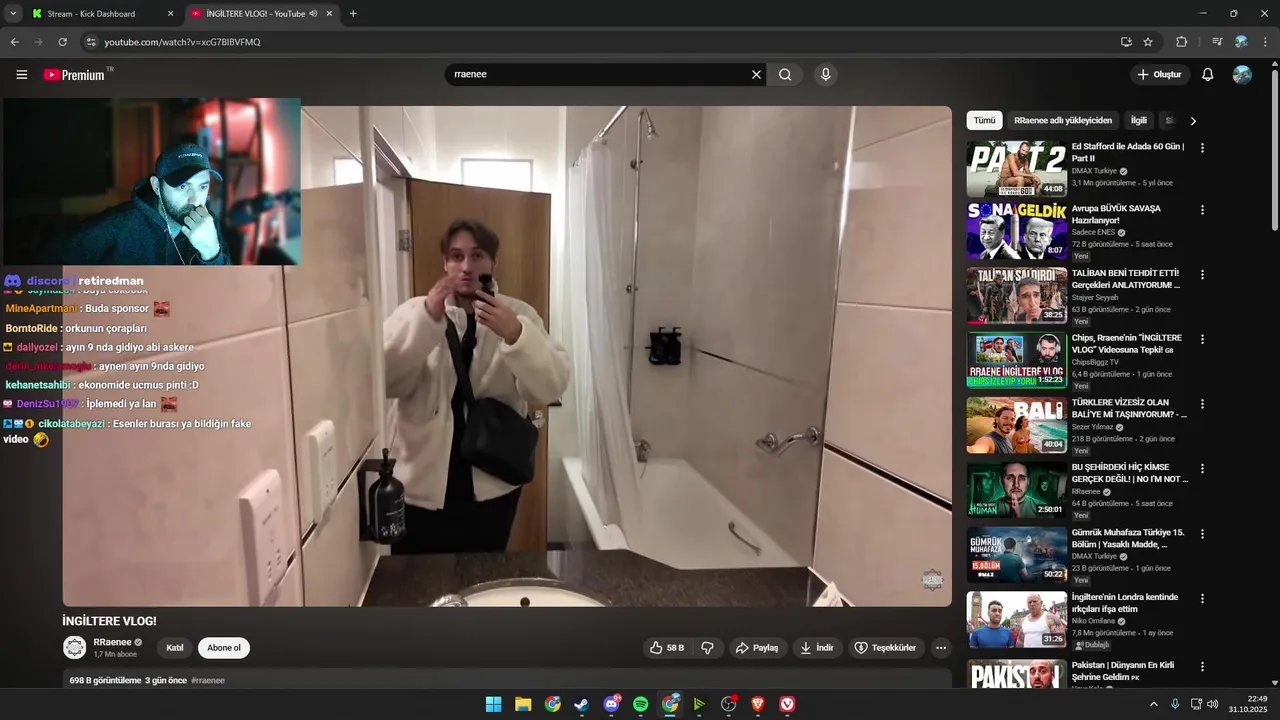1280x720 pixels.
Task: Open BU ŞEHİRDEKİ HİÇ KİMSE GERÇEK video
Action: click(x=1130, y=473)
